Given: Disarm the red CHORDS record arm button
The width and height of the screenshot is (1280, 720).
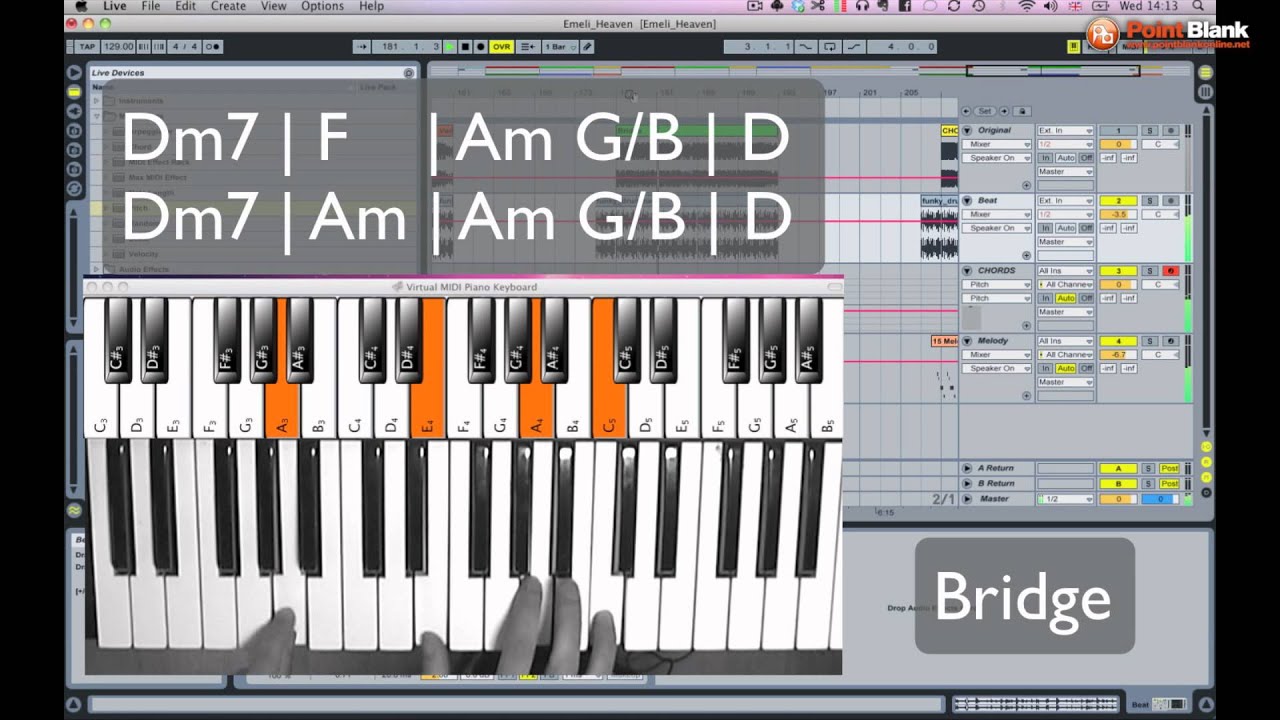Looking at the screenshot, I should click(1171, 270).
